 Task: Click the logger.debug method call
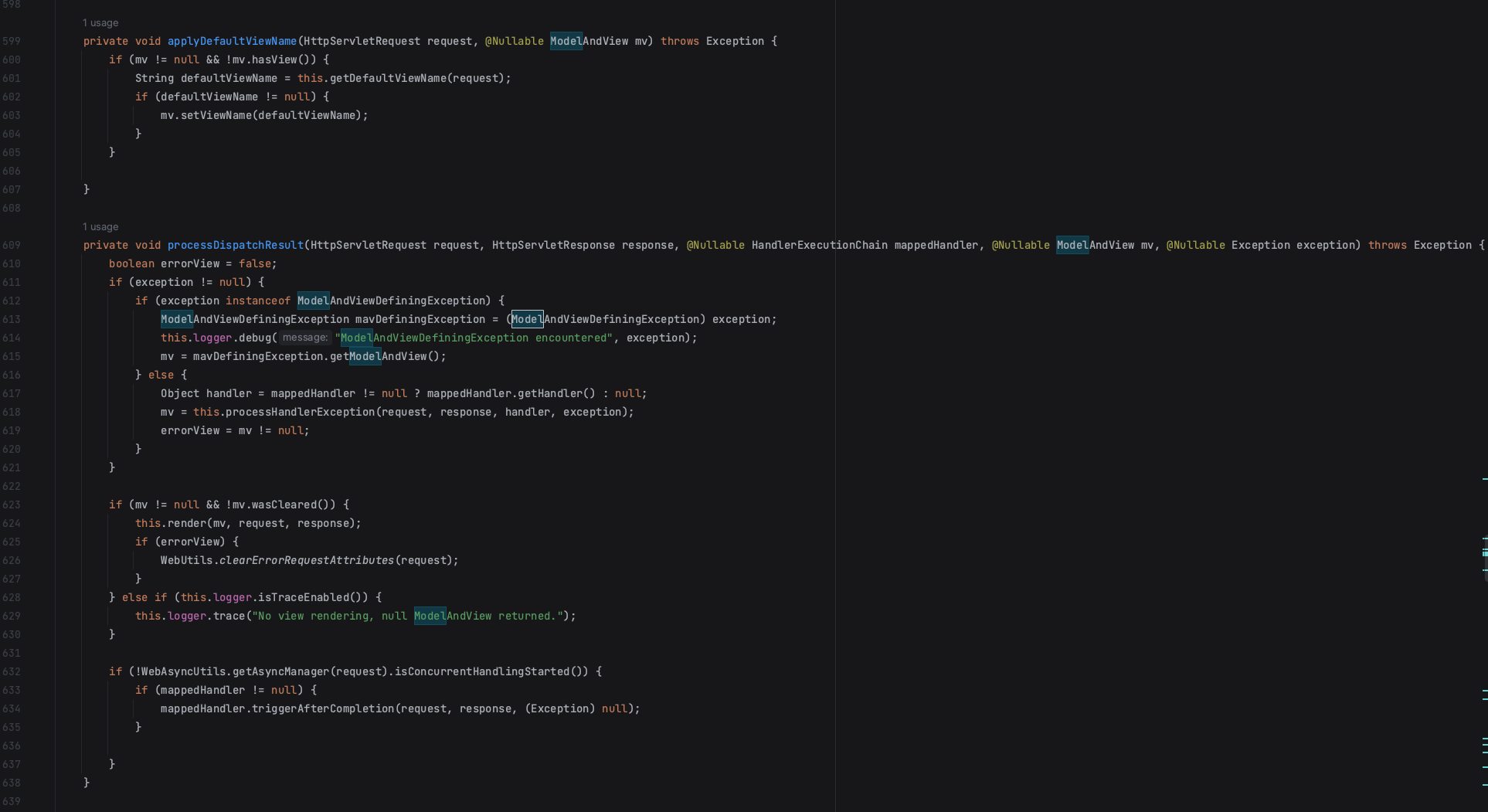(x=255, y=338)
